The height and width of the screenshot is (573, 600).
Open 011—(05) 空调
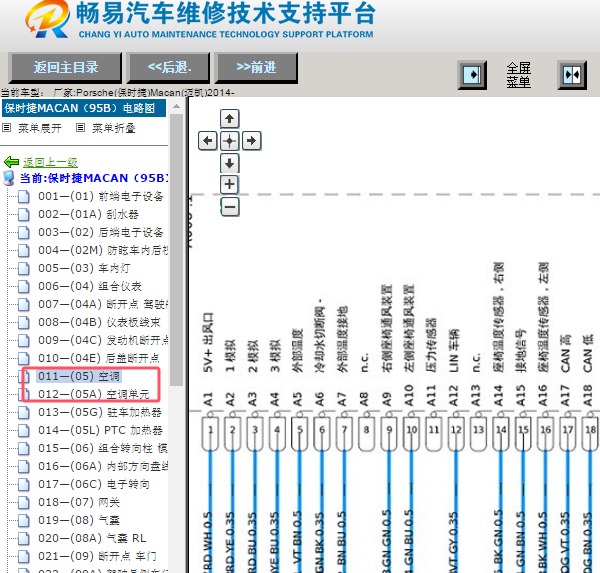79,376
